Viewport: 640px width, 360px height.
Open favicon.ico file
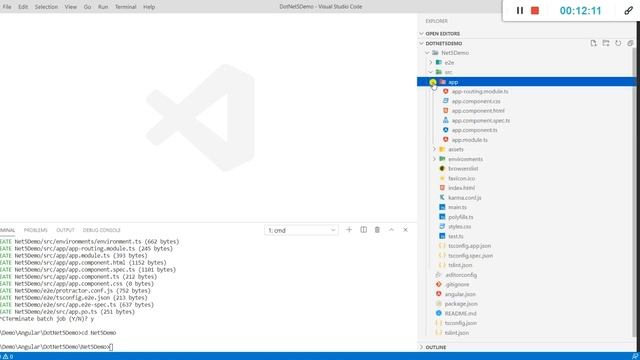point(461,178)
